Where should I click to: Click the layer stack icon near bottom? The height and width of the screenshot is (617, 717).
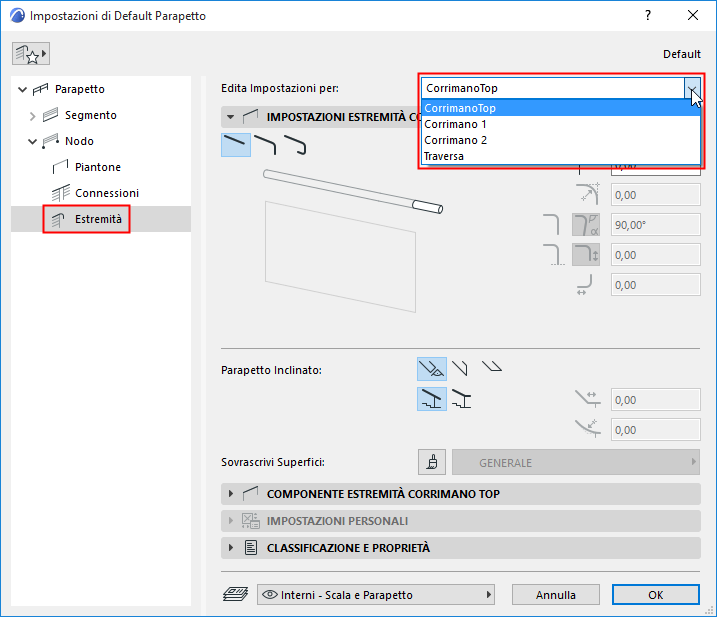(235, 594)
